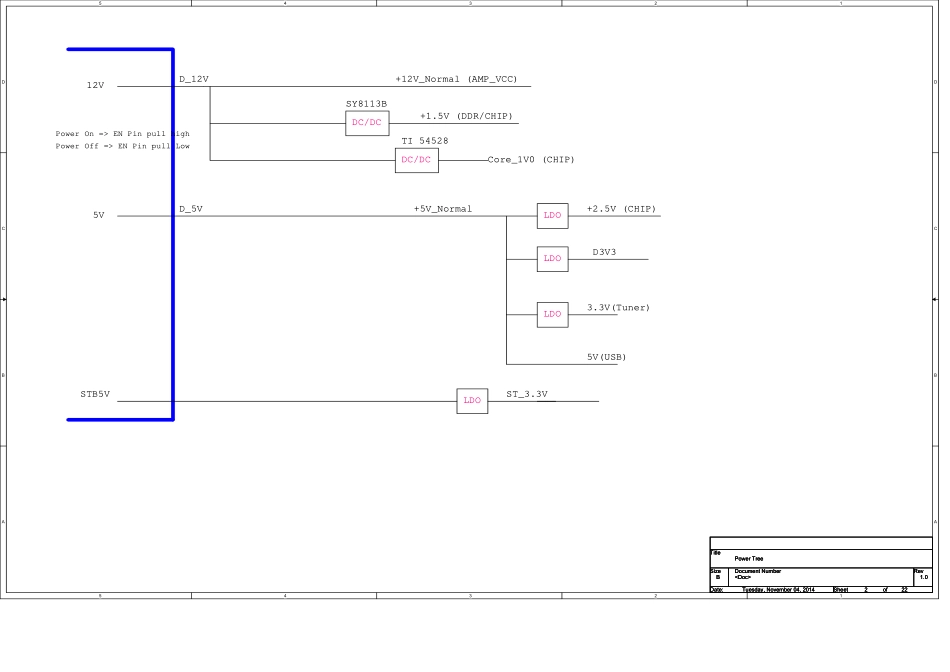
Task: Select the D_12V net label
Action: click(193, 79)
